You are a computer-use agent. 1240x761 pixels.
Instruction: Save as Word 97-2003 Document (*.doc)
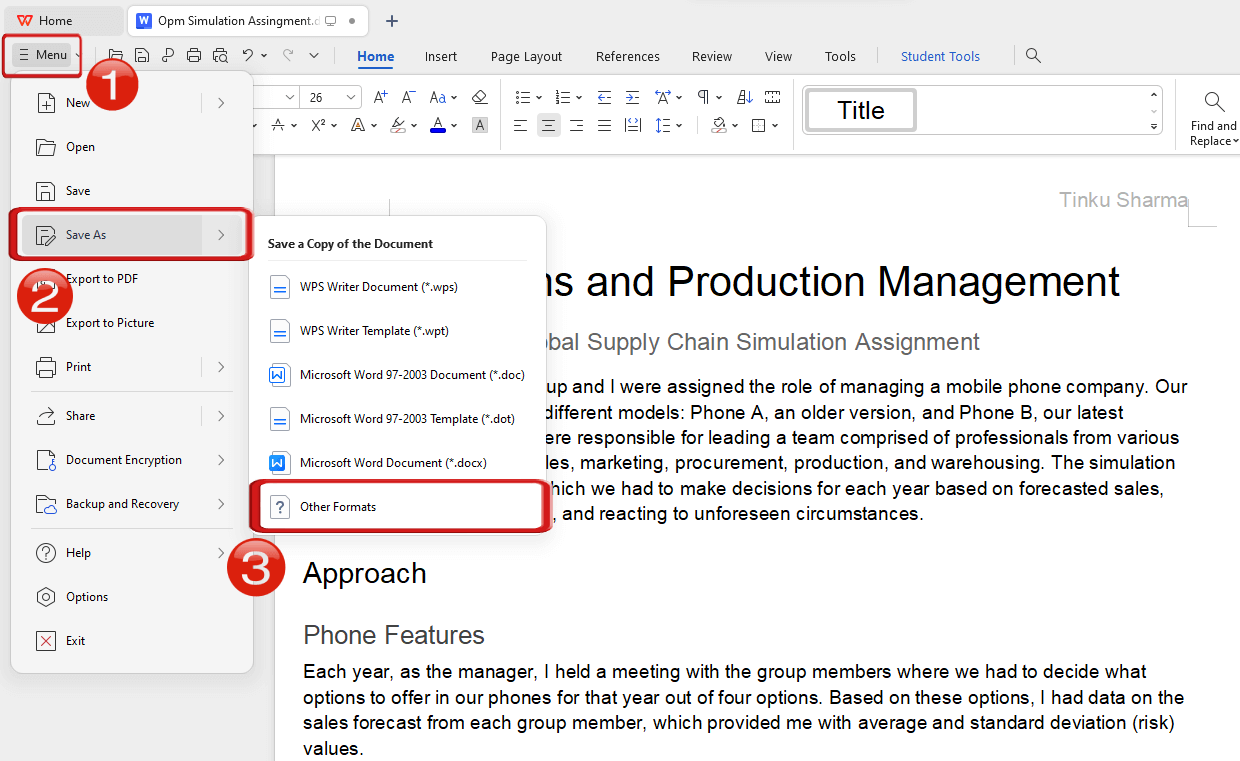click(x=398, y=375)
